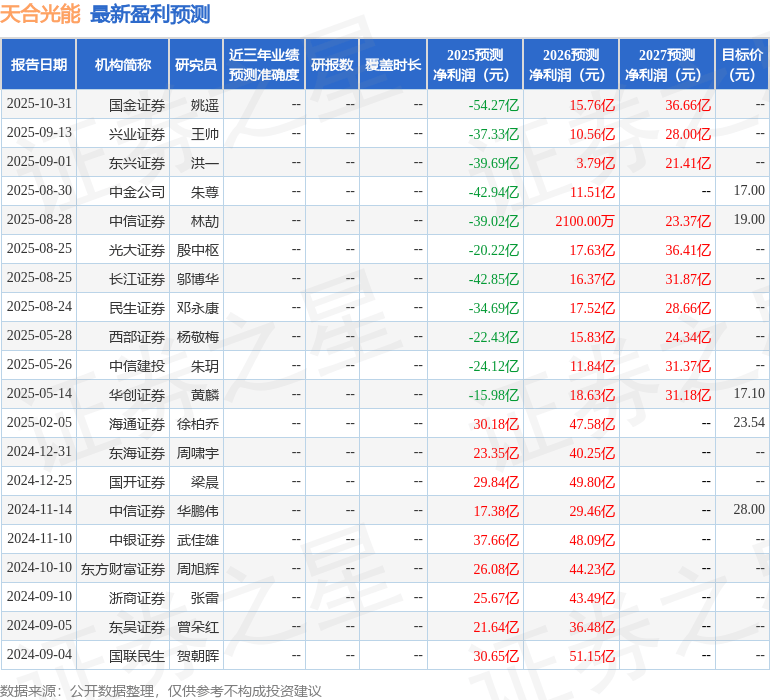The width and height of the screenshot is (770, 700).
Task: Open the 东方财富证券 institution entry
Action: pos(123,568)
